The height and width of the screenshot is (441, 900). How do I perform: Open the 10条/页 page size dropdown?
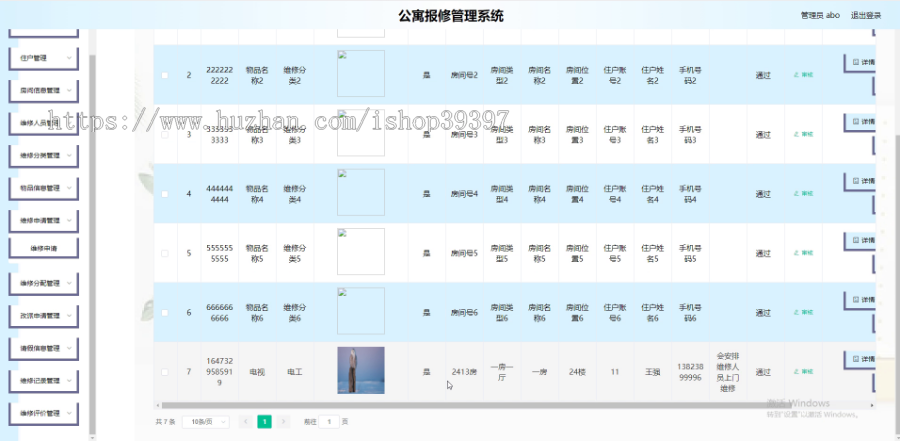(x=205, y=422)
